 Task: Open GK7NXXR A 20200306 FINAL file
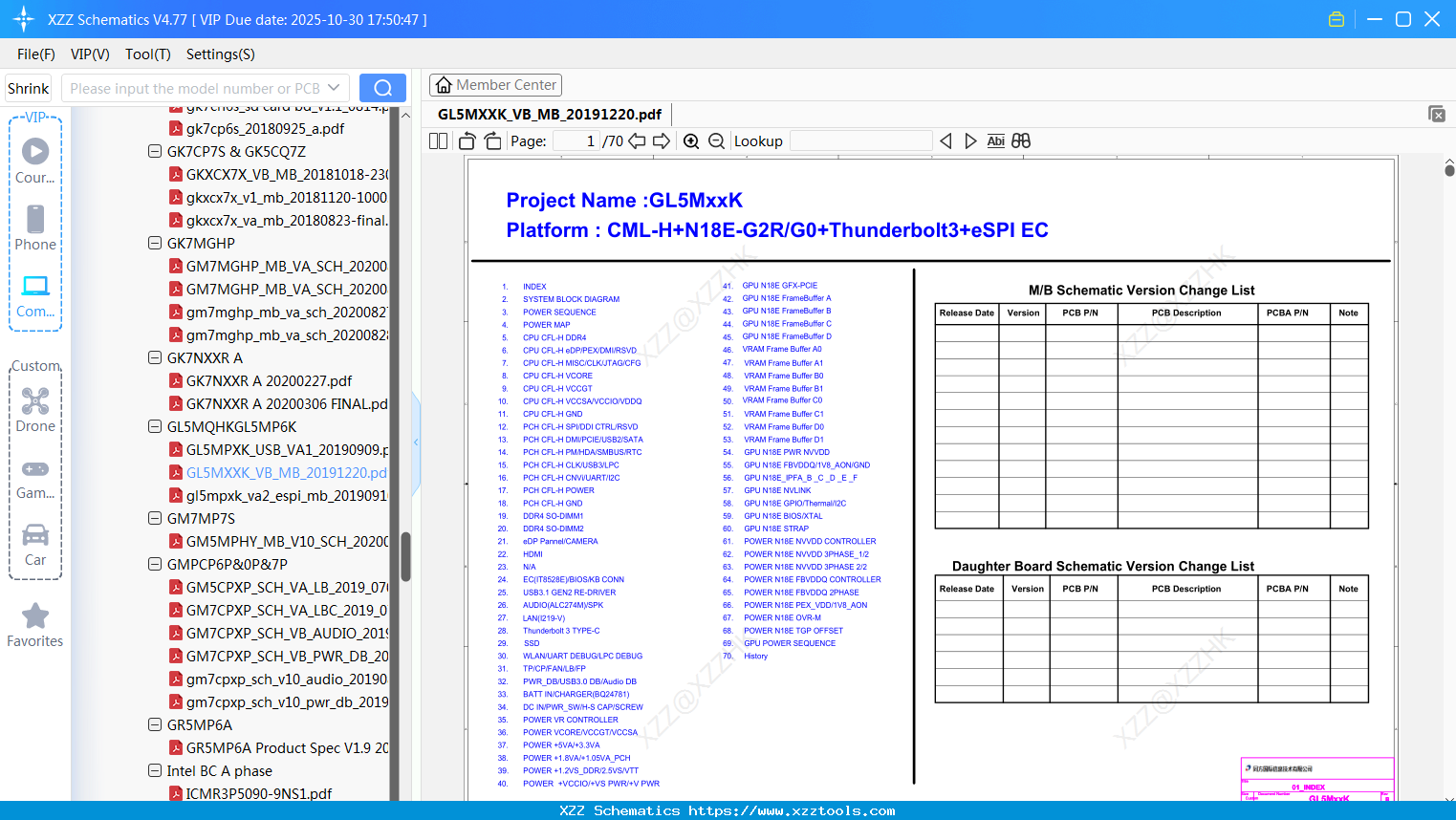pyautogui.click(x=287, y=403)
